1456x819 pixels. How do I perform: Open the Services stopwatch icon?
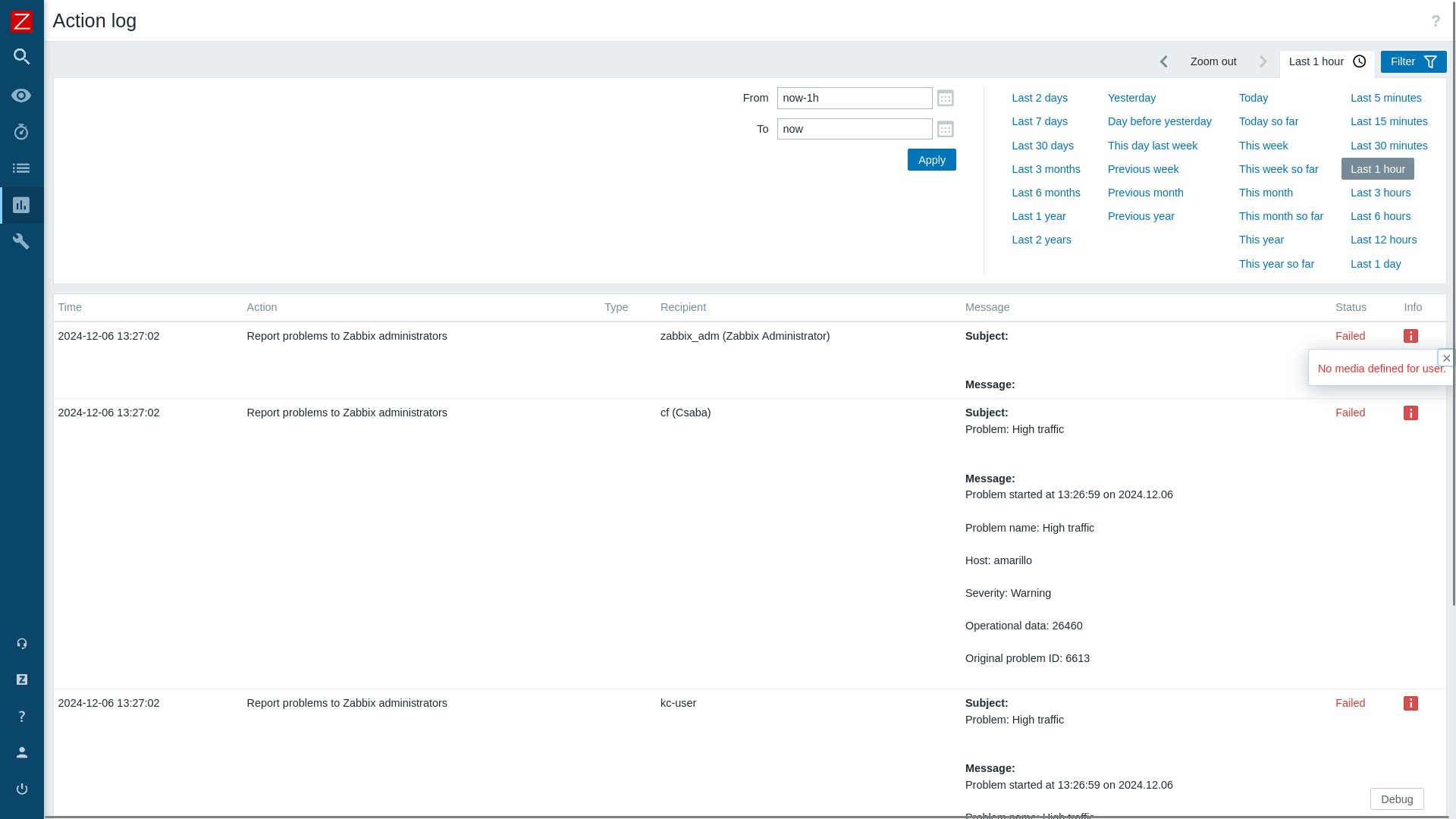click(x=21, y=132)
